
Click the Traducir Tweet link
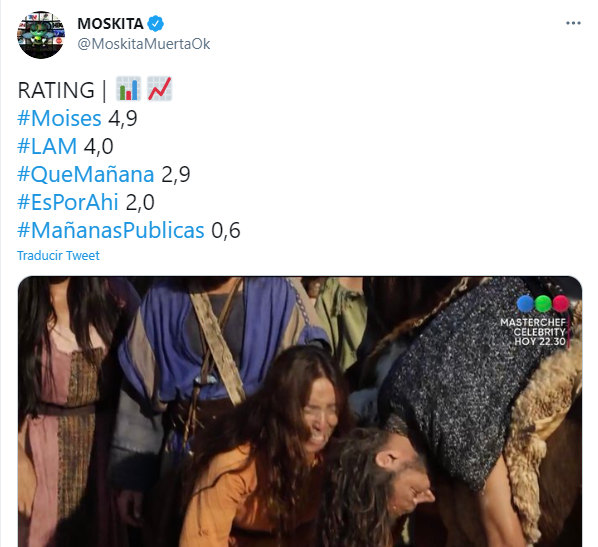point(58,255)
